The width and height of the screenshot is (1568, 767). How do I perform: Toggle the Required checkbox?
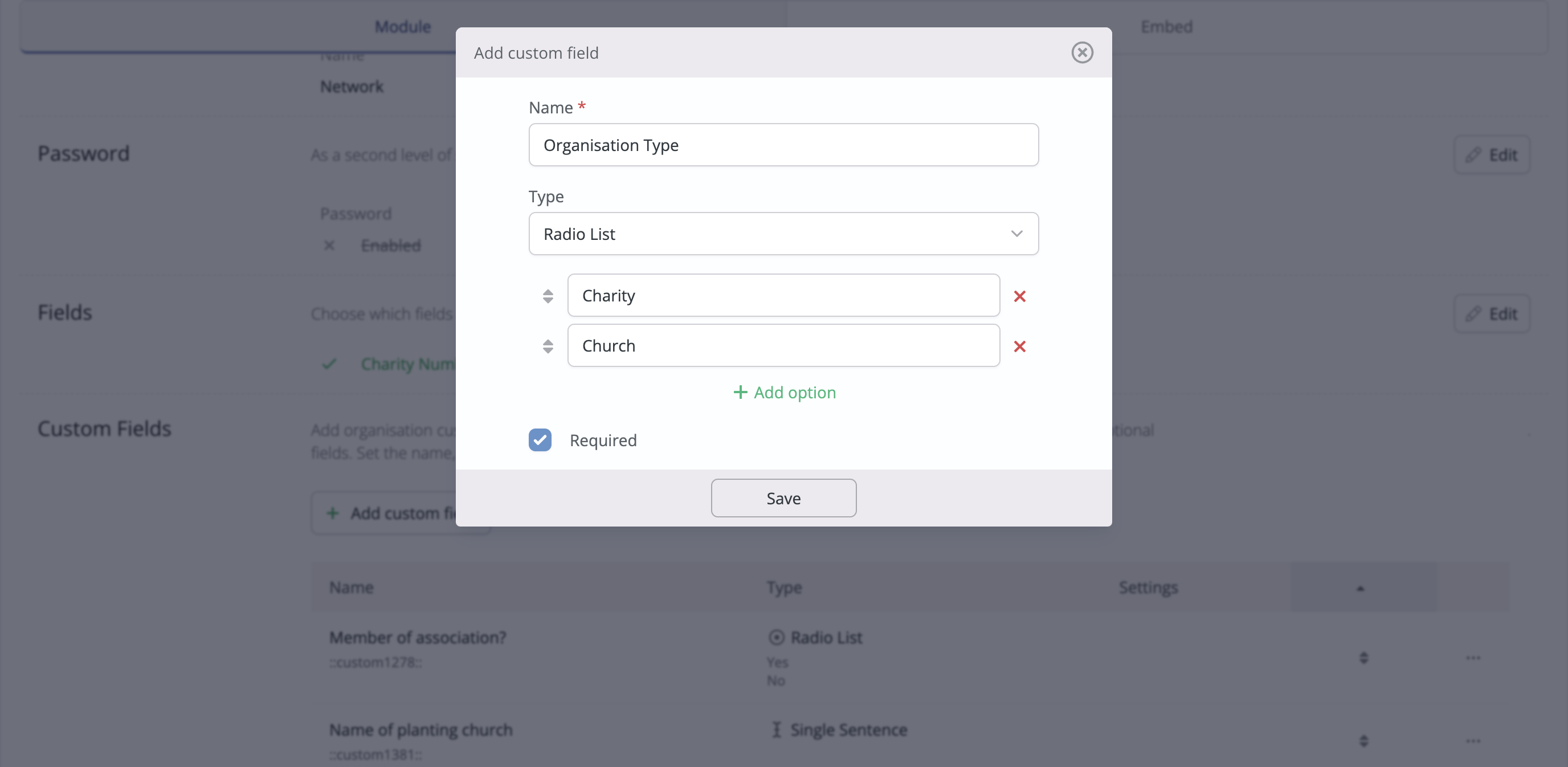[540, 440]
